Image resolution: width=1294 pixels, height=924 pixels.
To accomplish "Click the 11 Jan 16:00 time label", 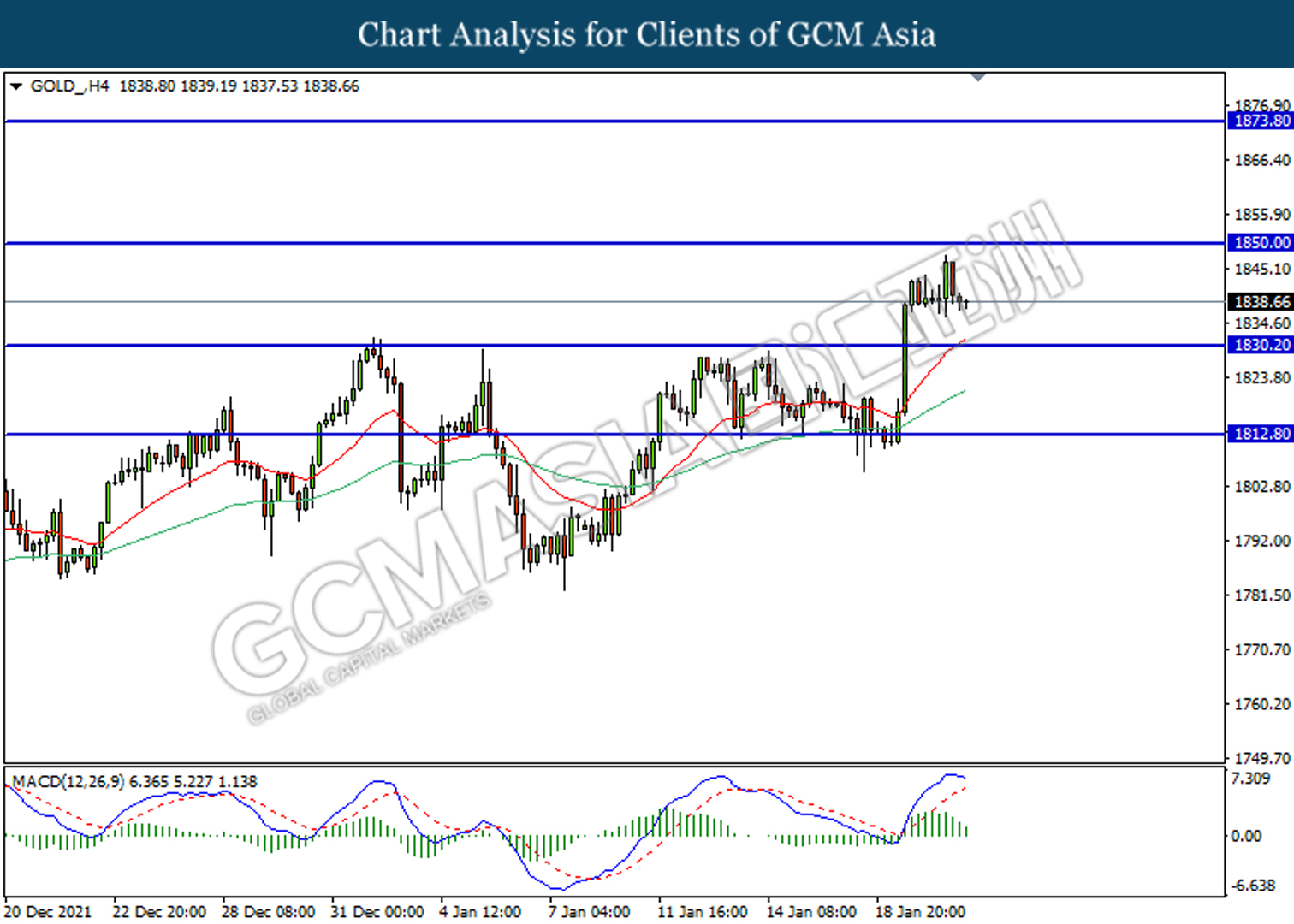I will click(702, 912).
